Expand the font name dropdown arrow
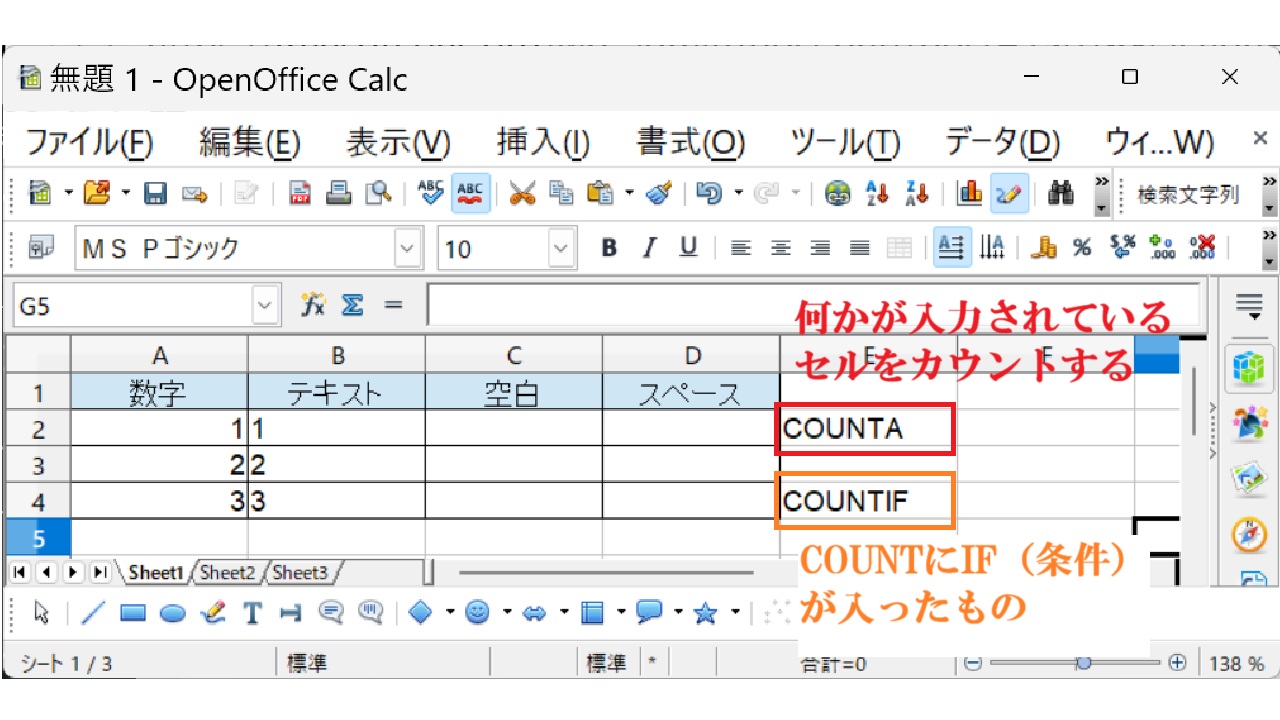Image resolution: width=1280 pixels, height=720 pixels. 408,248
